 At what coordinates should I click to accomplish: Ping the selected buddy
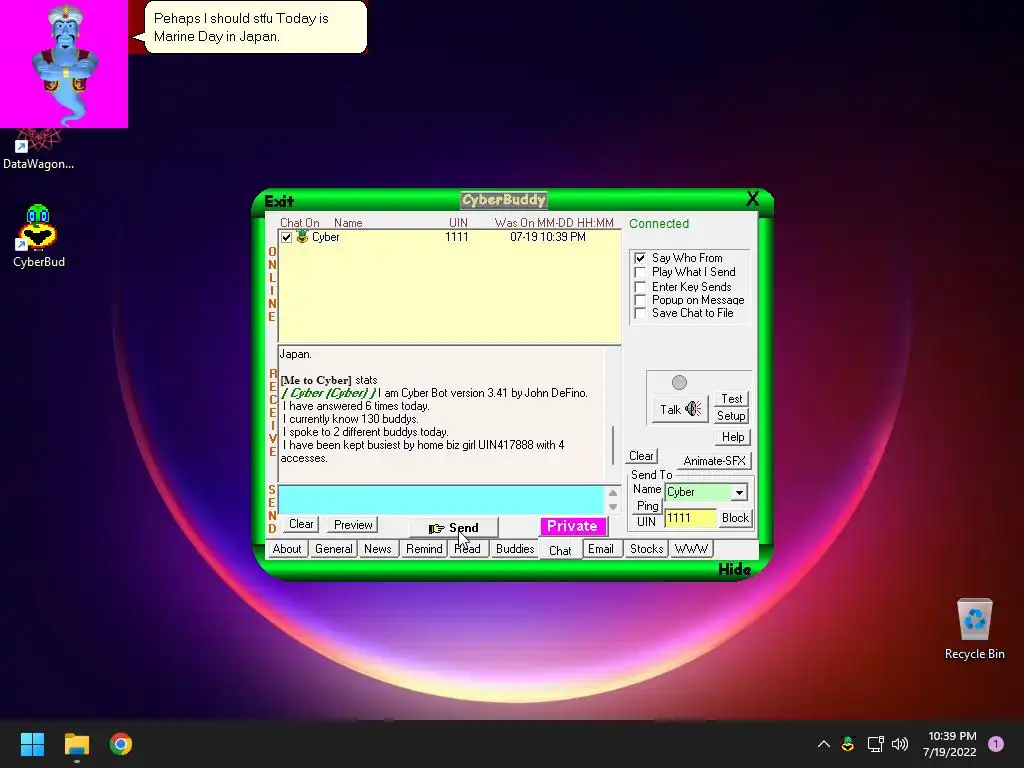pyautogui.click(x=647, y=506)
